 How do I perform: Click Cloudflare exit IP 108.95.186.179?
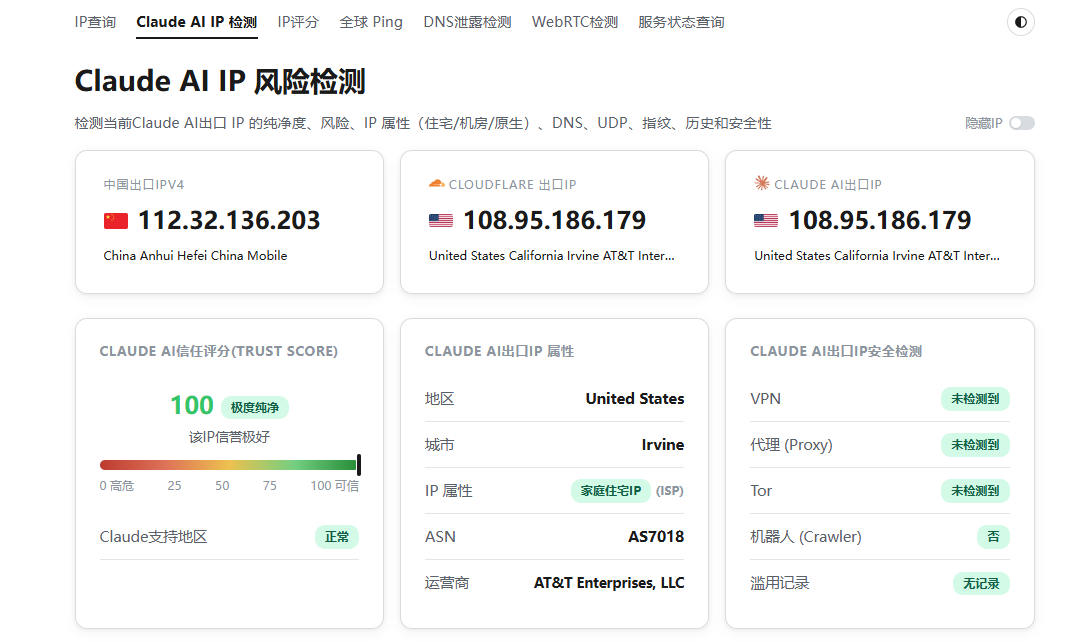pyautogui.click(x=554, y=220)
